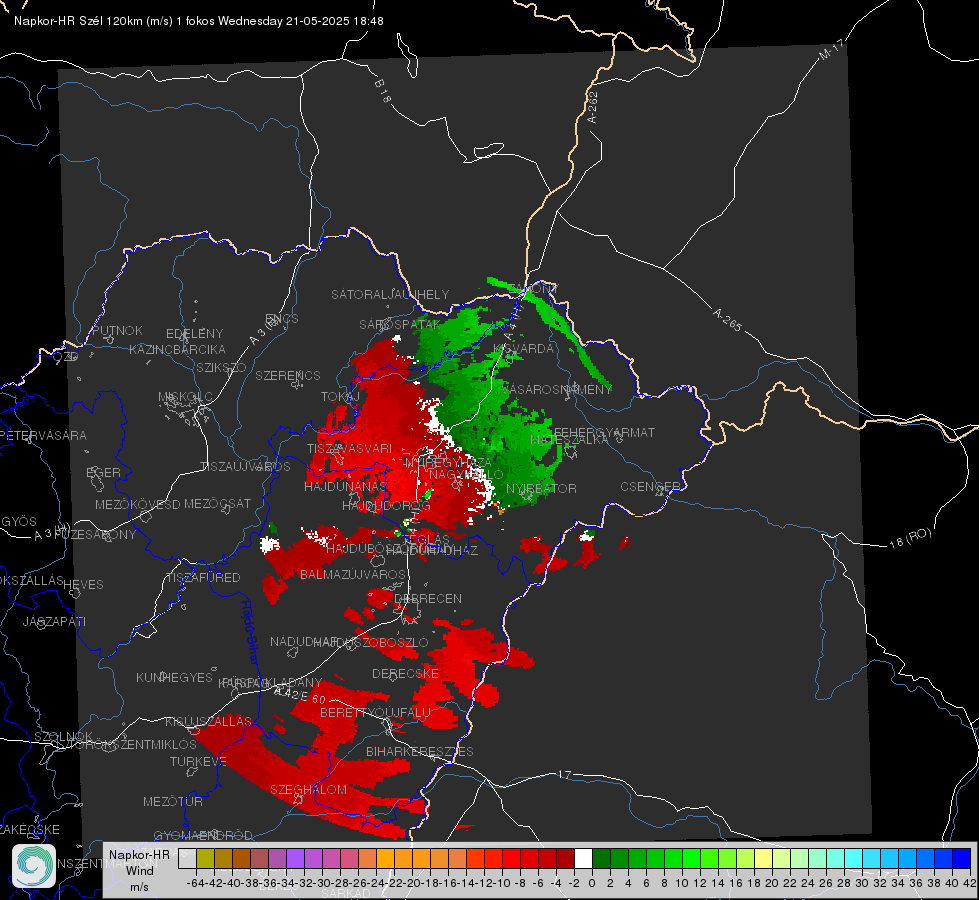Click the SZEGHALOM town label
The image size is (979, 900).
pos(308,789)
